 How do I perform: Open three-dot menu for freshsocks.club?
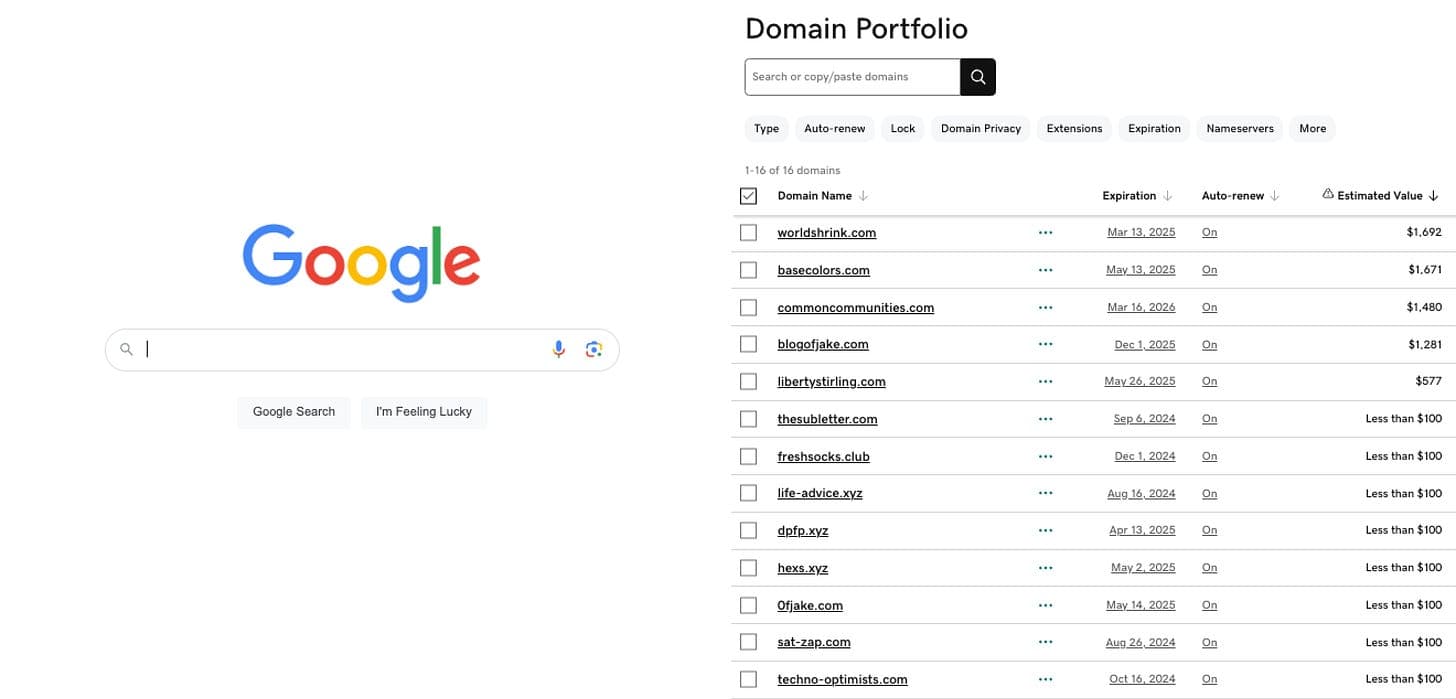coord(1045,456)
